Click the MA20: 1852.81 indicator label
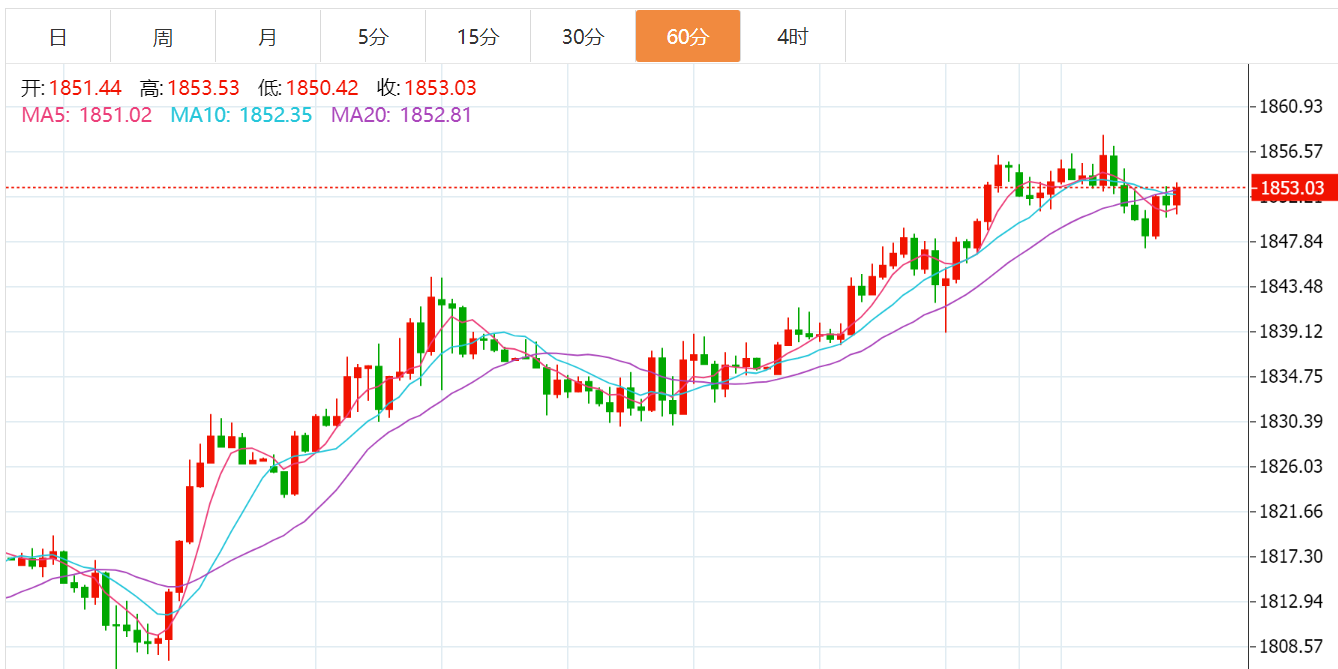The image size is (1338, 669). 401,115
